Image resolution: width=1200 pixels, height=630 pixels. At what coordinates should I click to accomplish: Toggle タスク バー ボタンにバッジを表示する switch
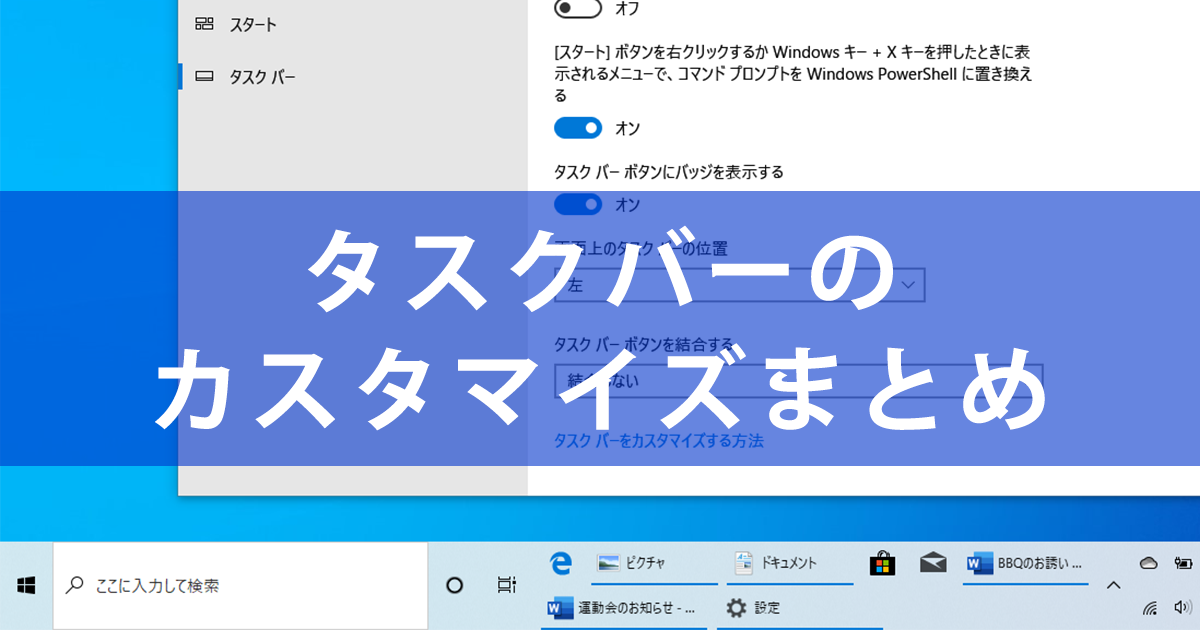(578, 204)
